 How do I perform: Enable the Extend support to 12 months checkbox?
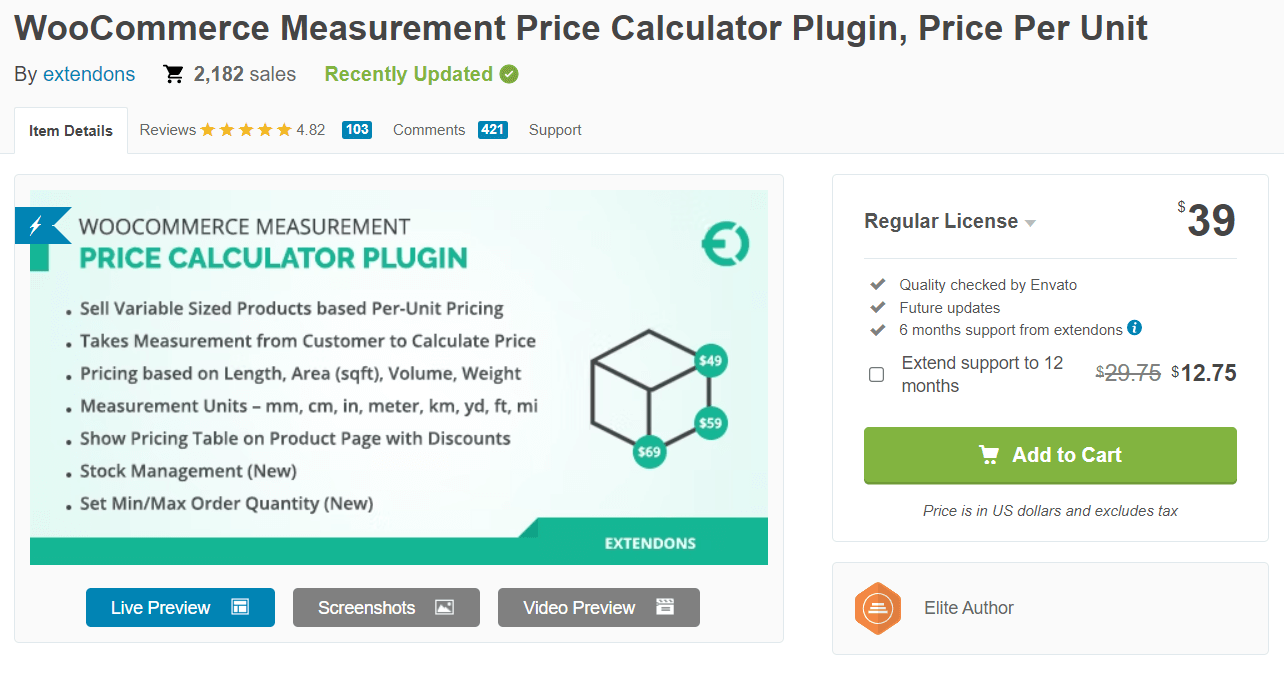(876, 374)
